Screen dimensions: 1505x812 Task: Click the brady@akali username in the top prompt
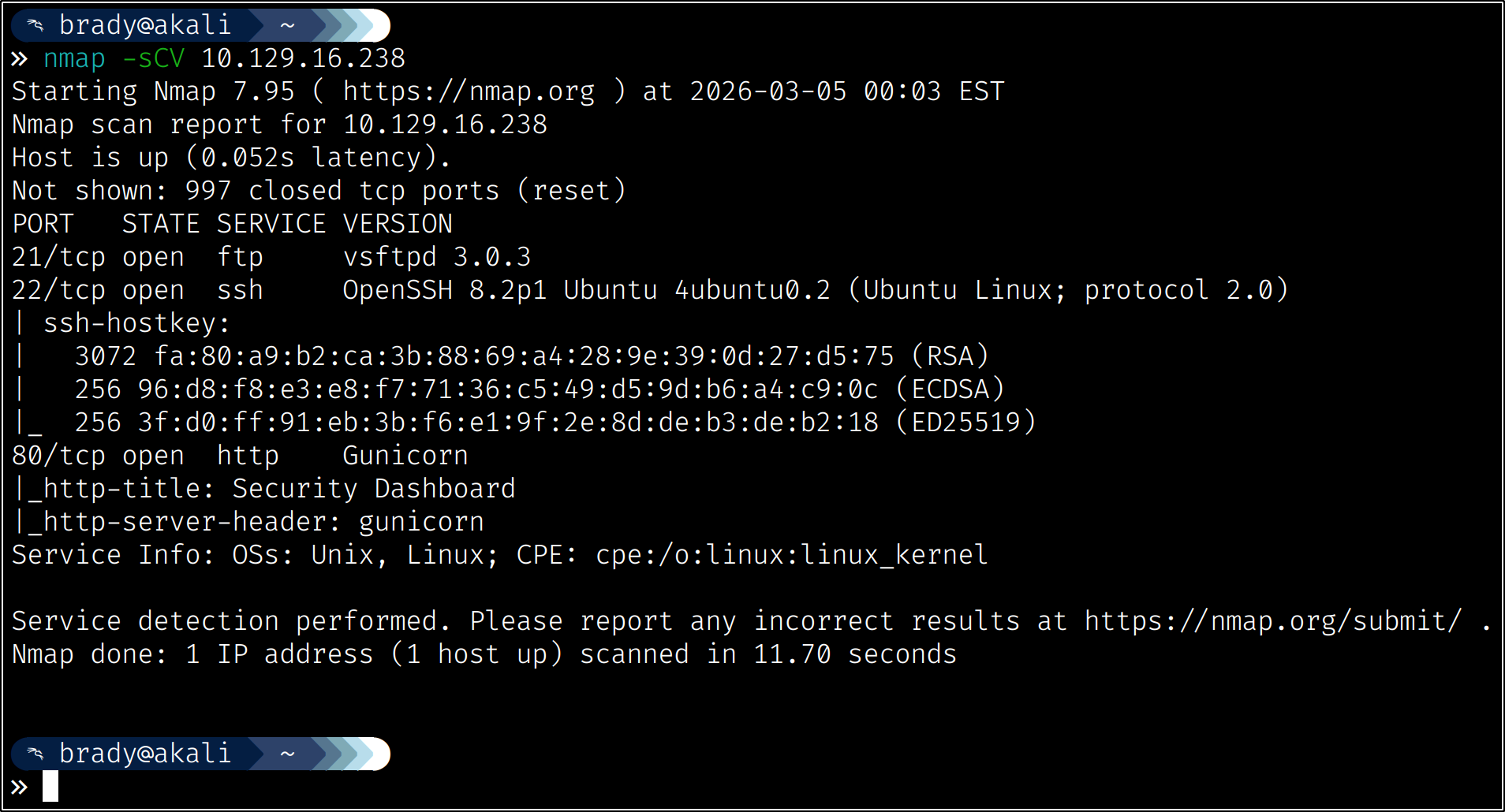[x=145, y=25]
